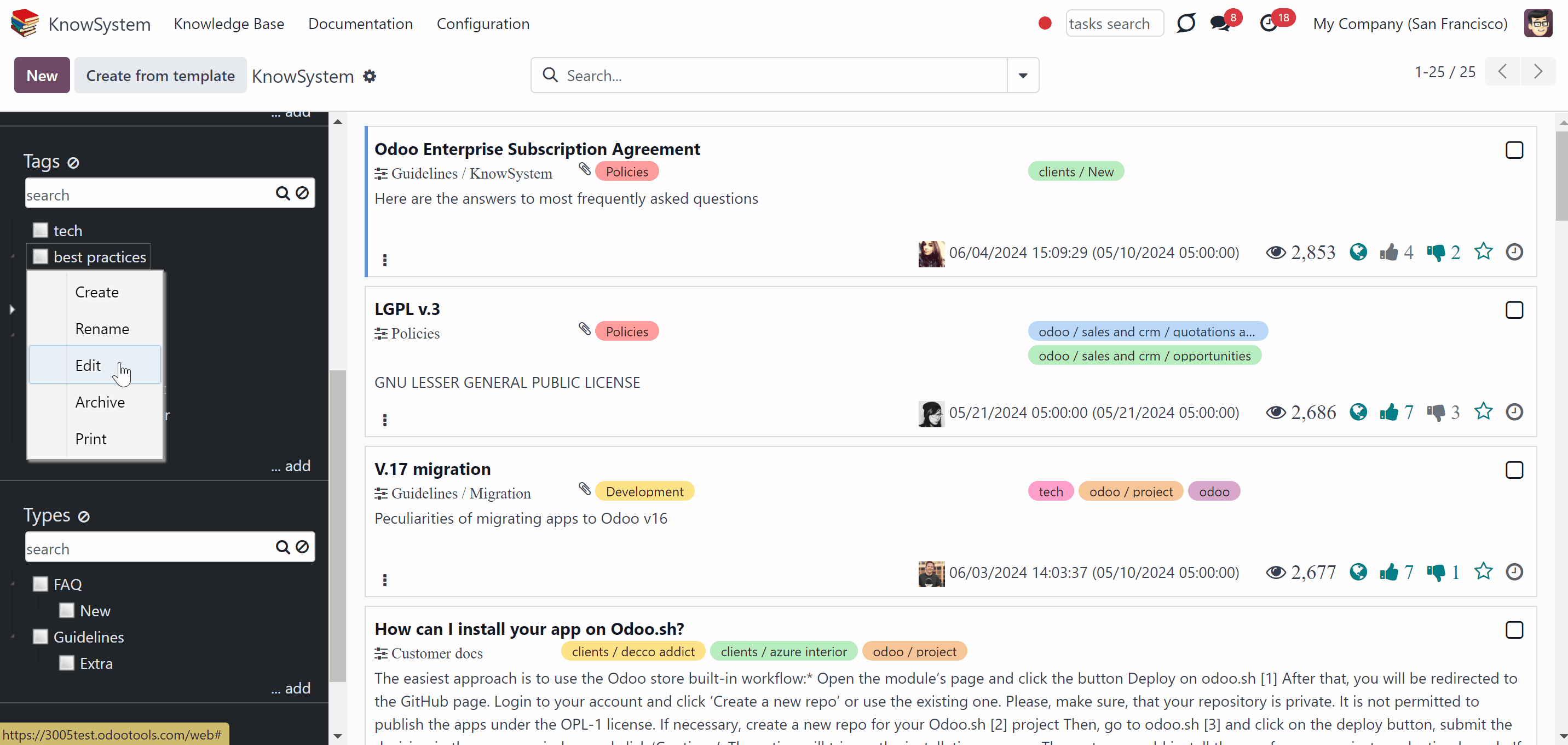1568x745 pixels.
Task: Click thumbs down on LGPL v.3 article
Action: 1436,412
